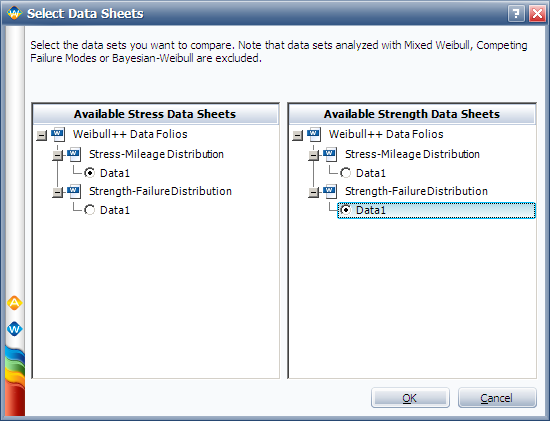Collapse Strength-Failure Distribution node in Stress panel
Image resolution: width=550 pixels, height=421 pixels.
tap(58, 193)
